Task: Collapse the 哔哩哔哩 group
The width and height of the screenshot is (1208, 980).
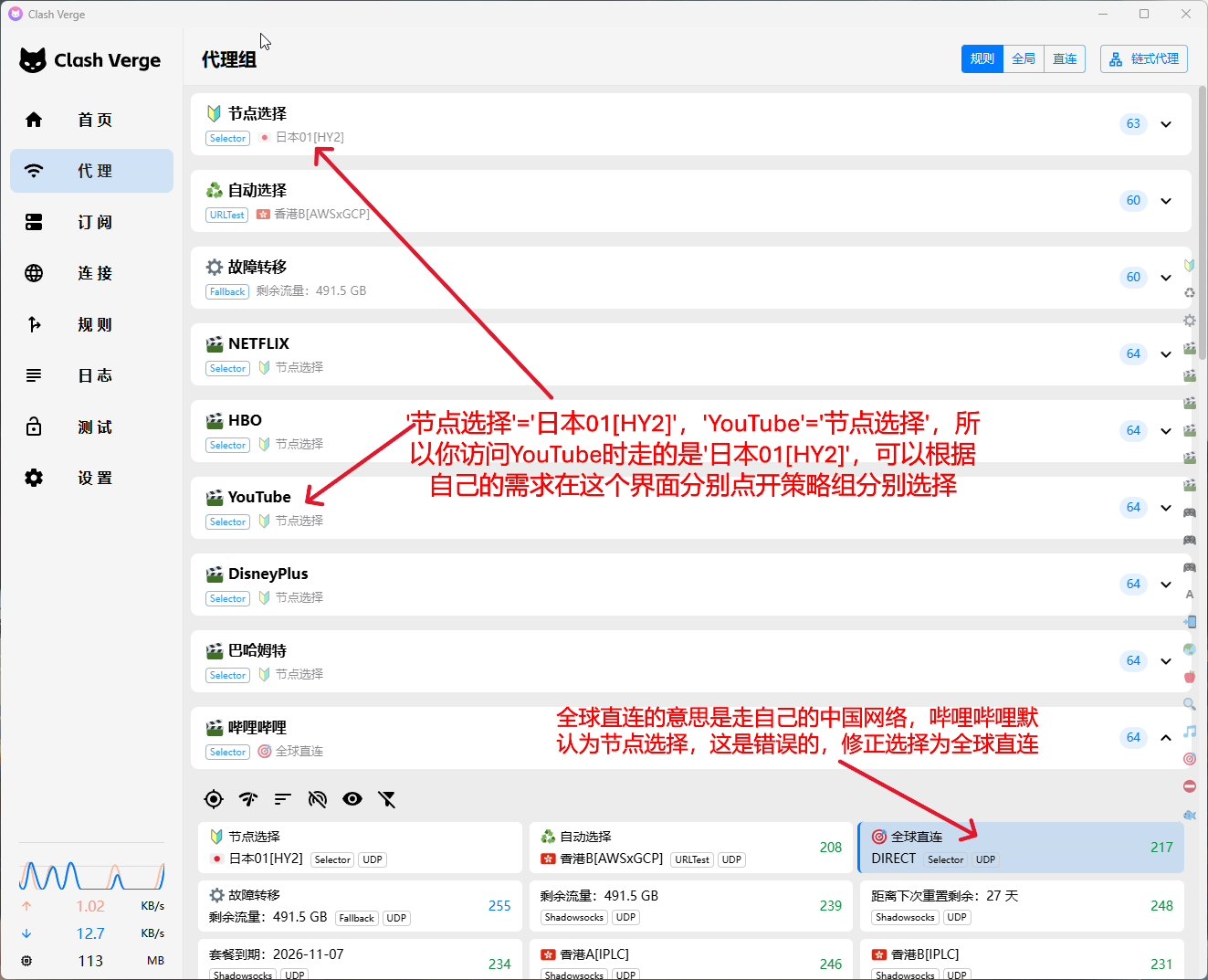Action: [1166, 738]
